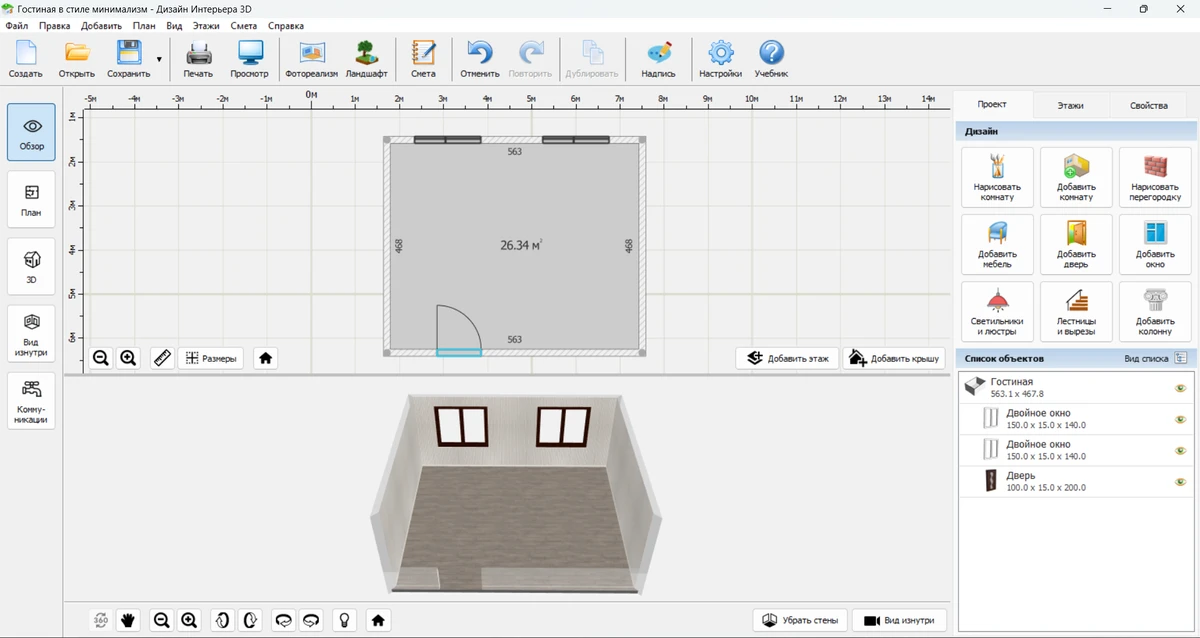Click the Вид изнутри camera button below the 3D view
This screenshot has width=1200, height=638.
pos(899,620)
